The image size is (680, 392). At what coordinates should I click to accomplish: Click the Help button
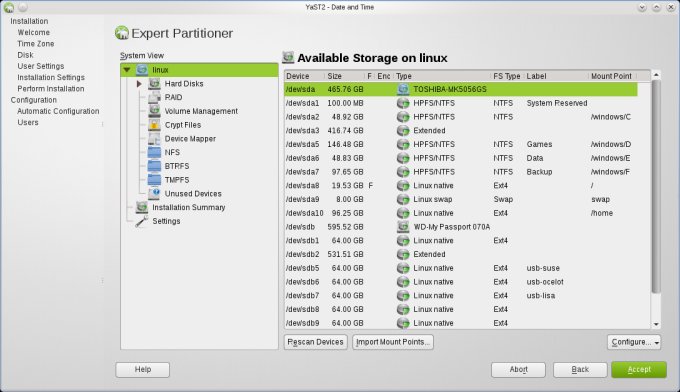click(143, 369)
